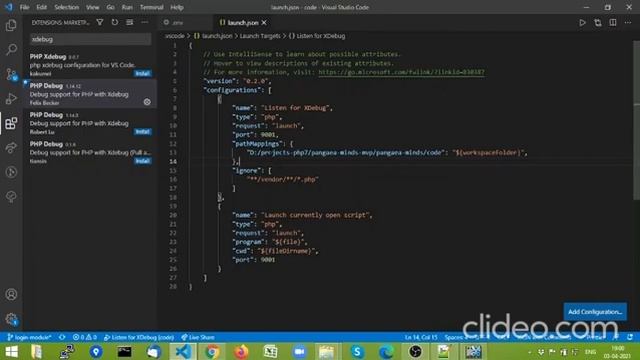Image resolution: width=640 pixels, height=360 pixels.
Task: Open Skype from taskbar
Action: (357, 351)
